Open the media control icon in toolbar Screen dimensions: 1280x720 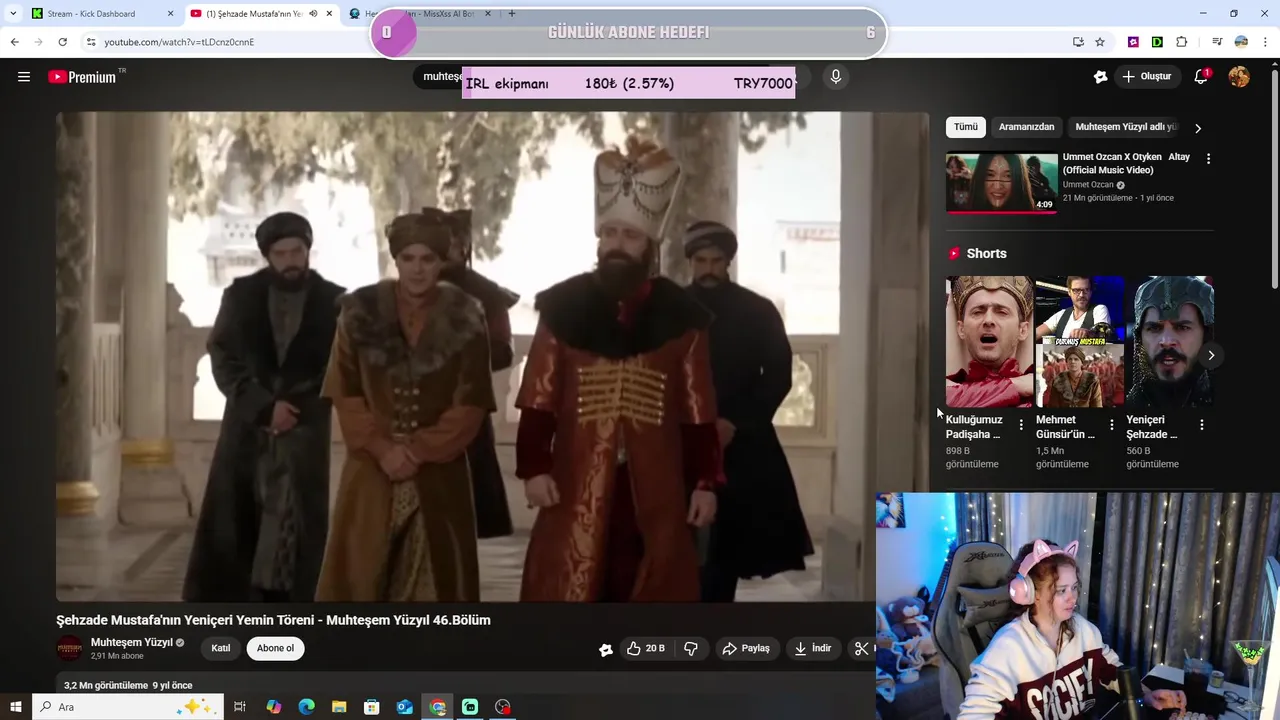1217,42
